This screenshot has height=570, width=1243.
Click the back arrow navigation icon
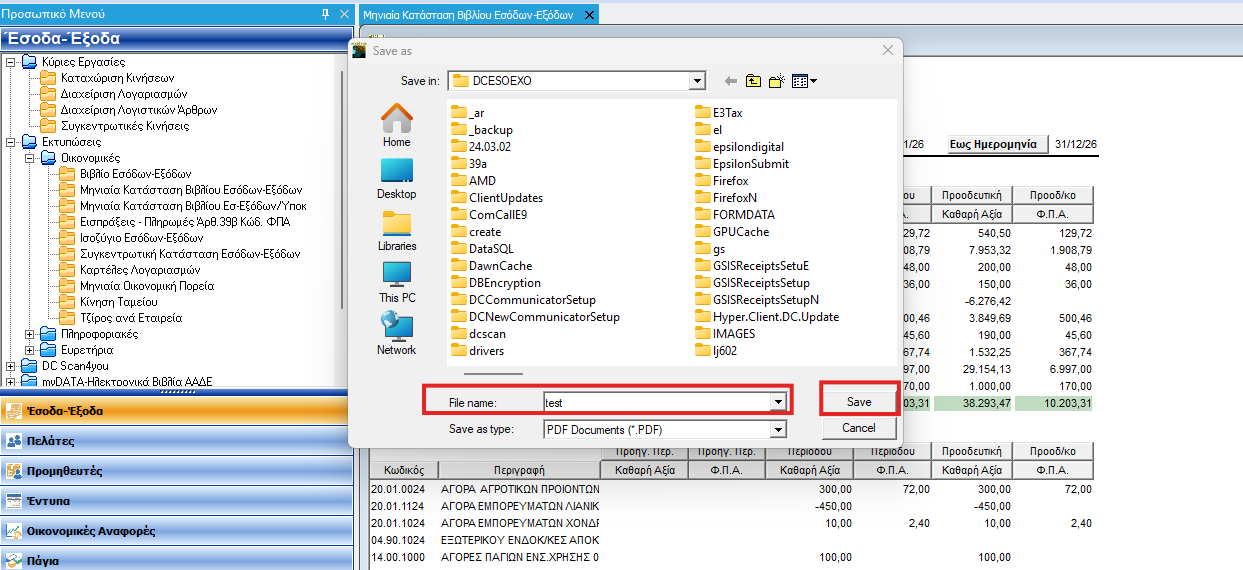[x=730, y=81]
